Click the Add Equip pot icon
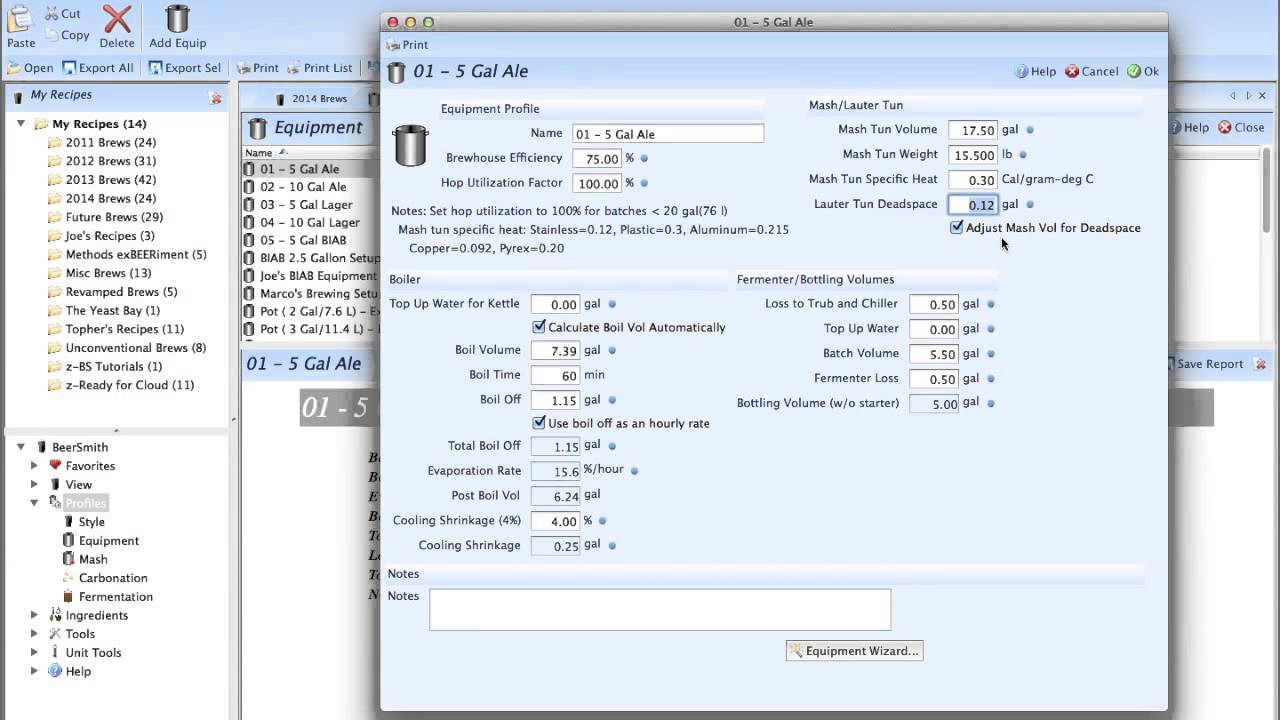The image size is (1280, 720). point(177,19)
